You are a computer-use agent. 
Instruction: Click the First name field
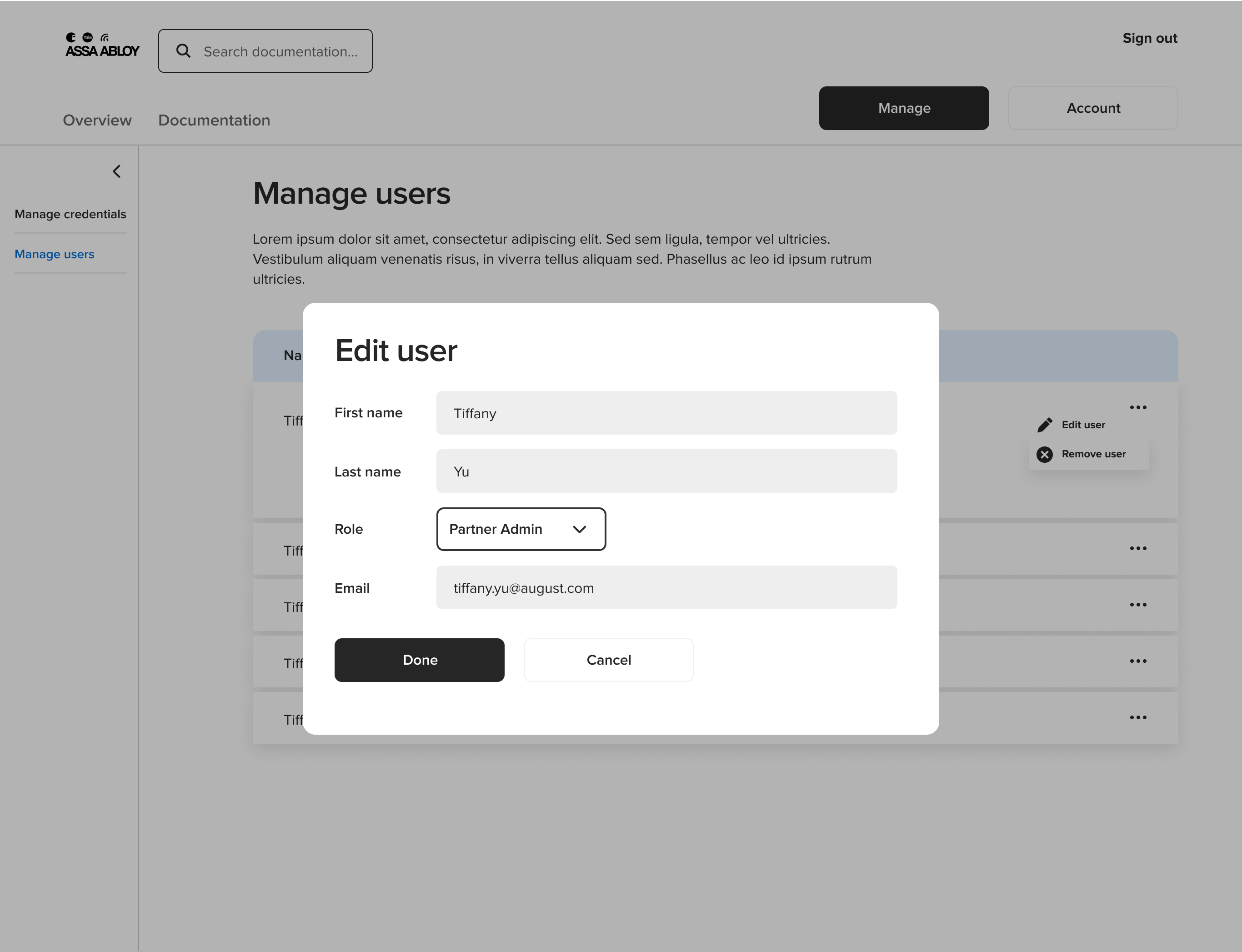click(666, 413)
